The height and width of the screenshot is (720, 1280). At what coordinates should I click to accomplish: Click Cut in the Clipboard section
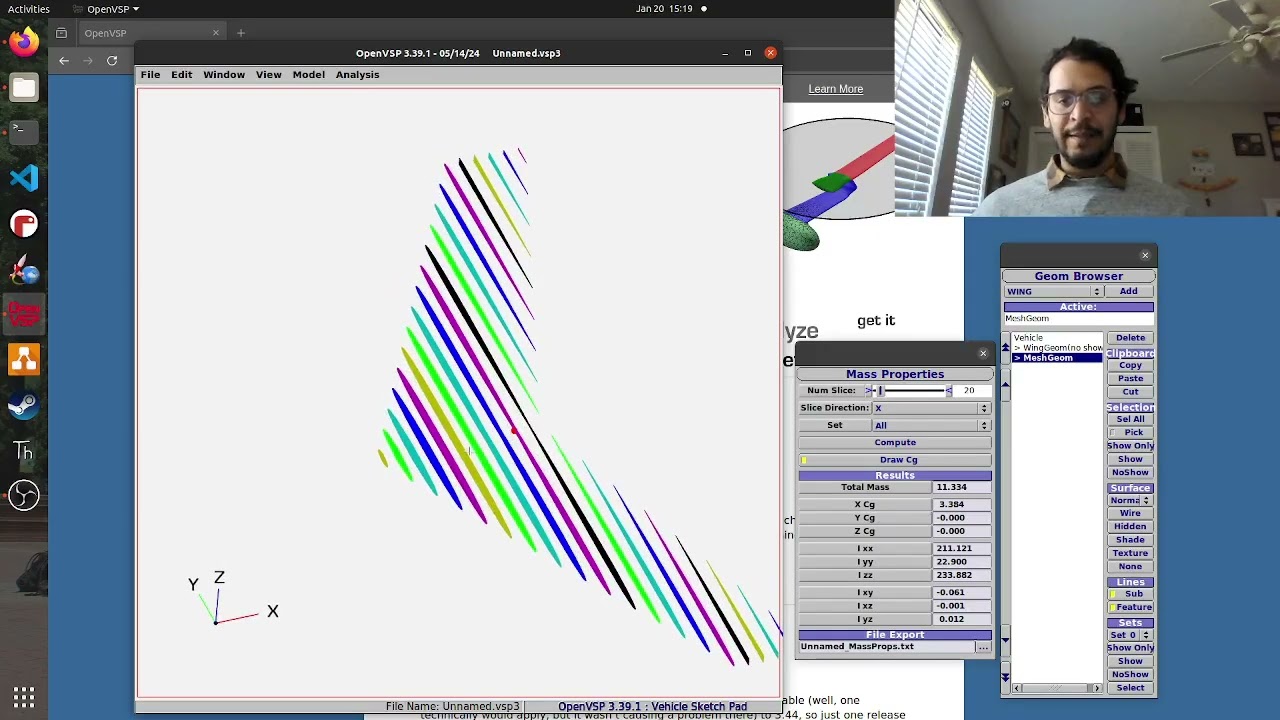pyautogui.click(x=1130, y=392)
